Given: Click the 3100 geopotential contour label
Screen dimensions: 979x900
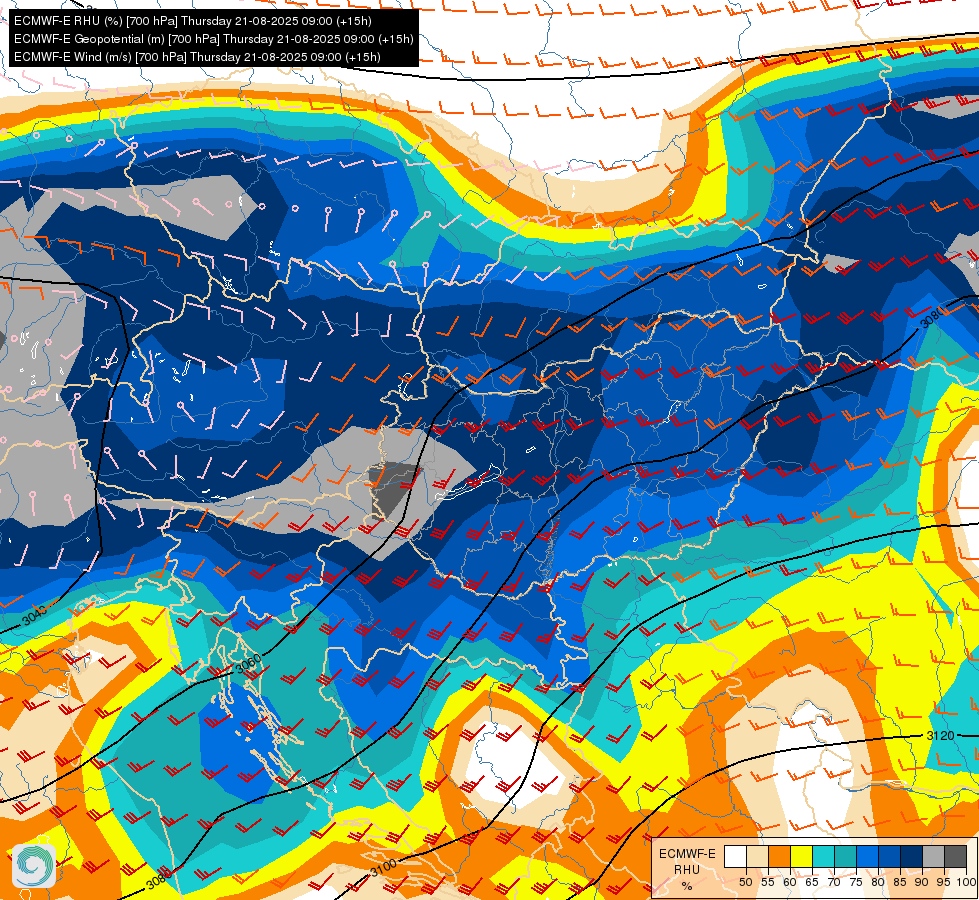Looking at the screenshot, I should (383, 867).
